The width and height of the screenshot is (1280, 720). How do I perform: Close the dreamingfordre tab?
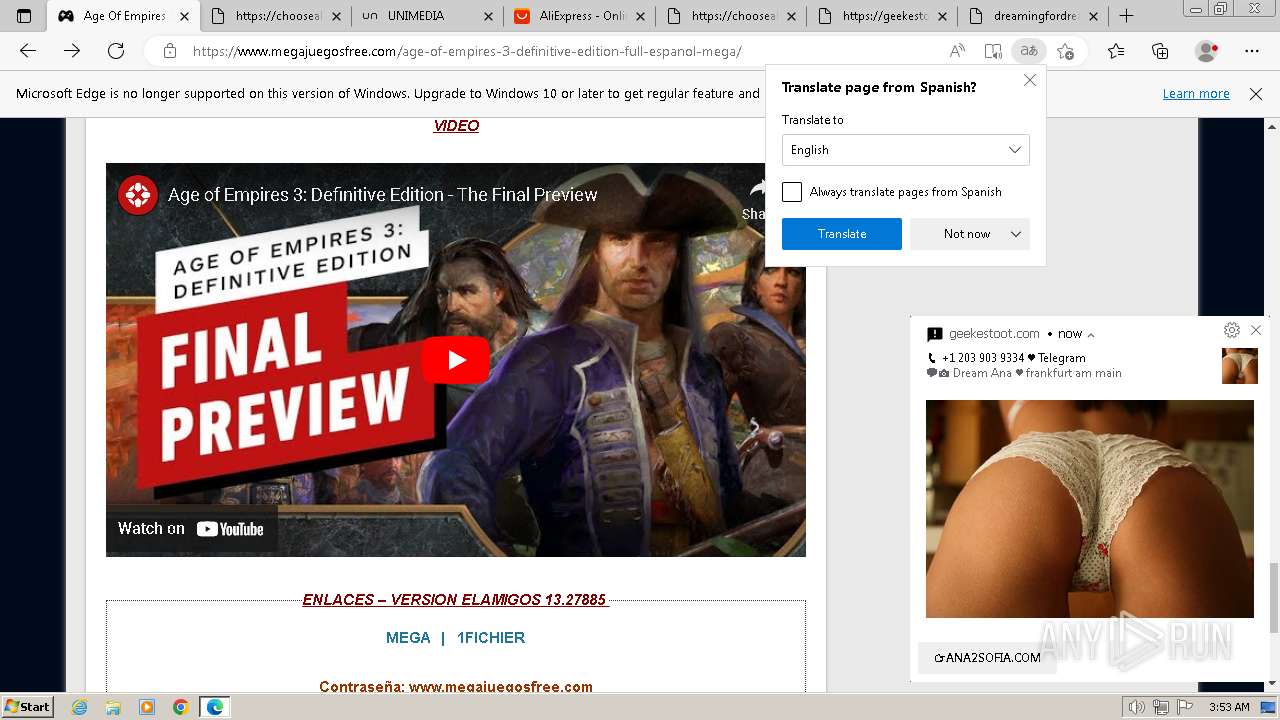[1093, 16]
